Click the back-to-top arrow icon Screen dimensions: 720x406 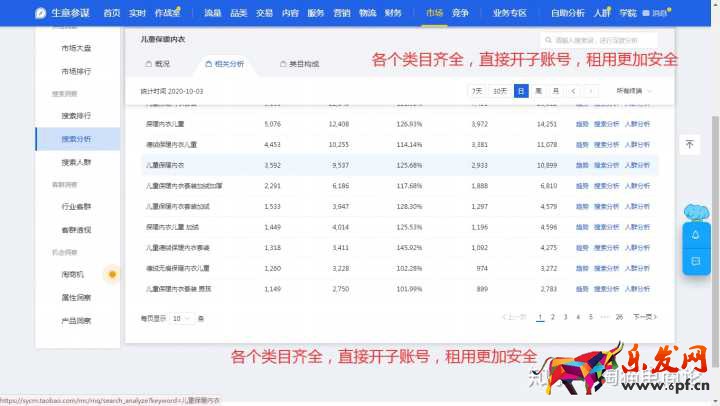point(689,144)
